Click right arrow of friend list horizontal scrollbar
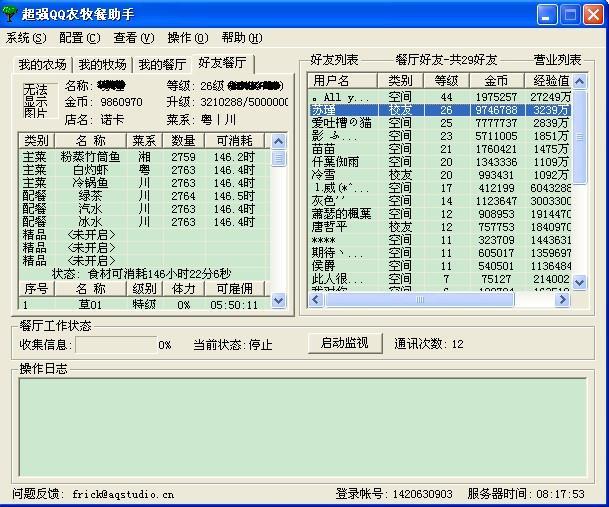 coord(562,300)
